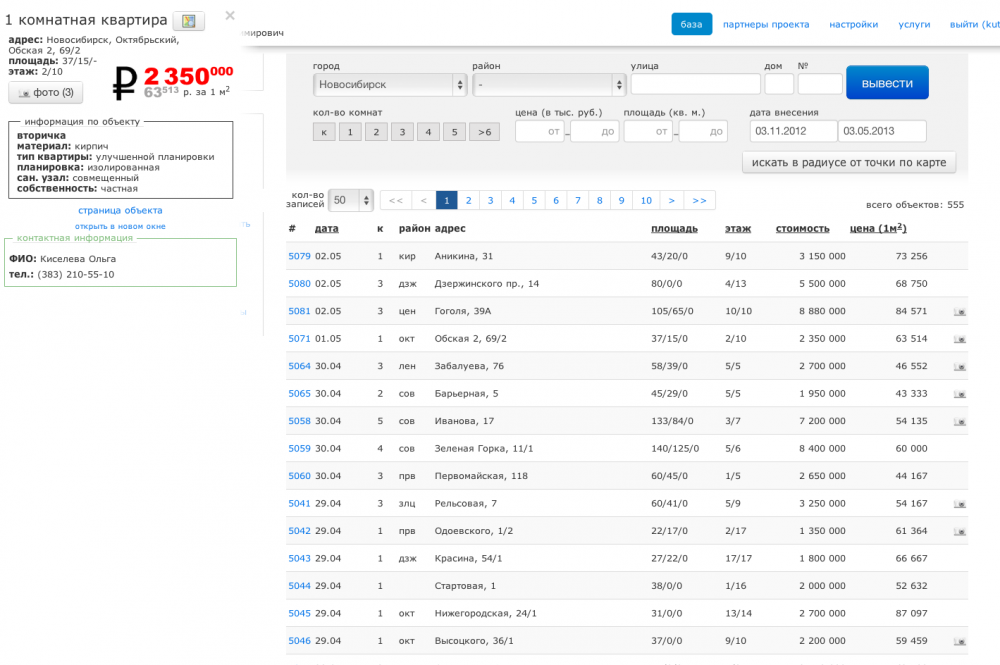Open listing 5043 link
Screen dimensions: 1000x665
tap(299, 559)
